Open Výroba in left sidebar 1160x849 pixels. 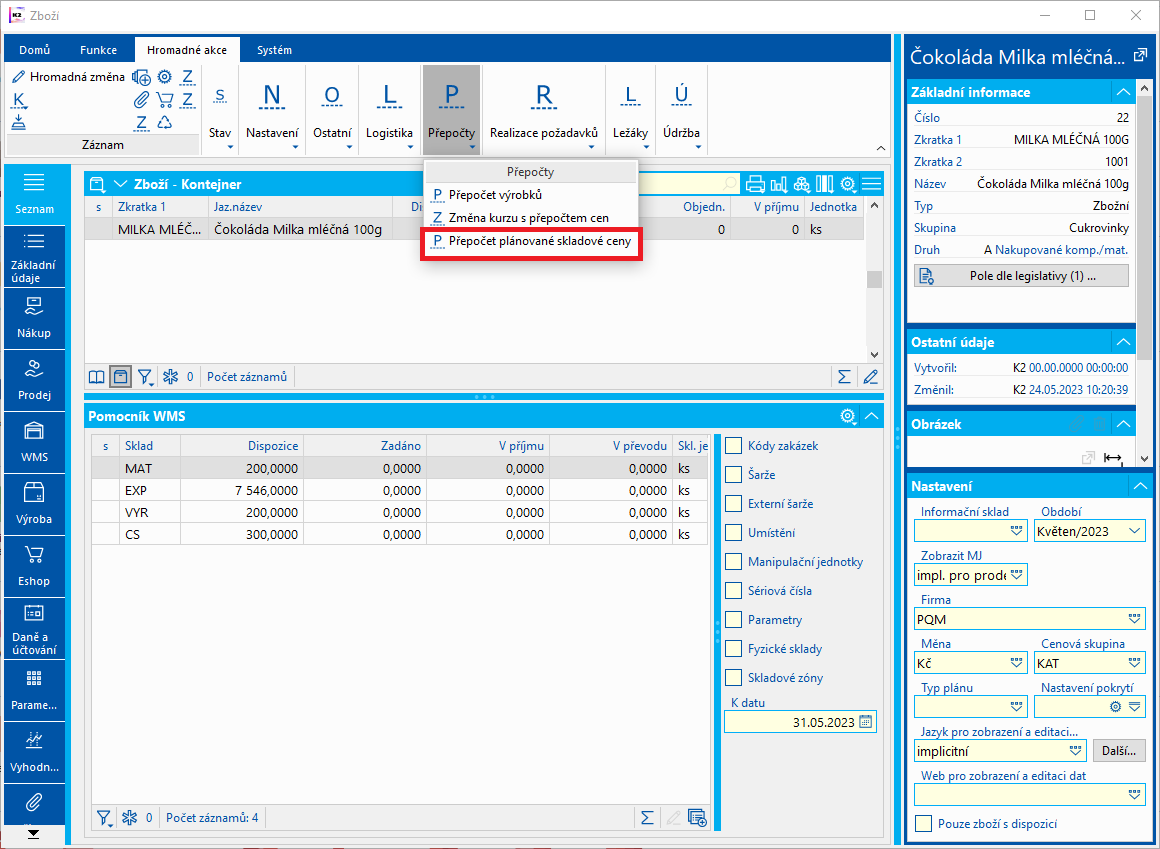coord(34,504)
